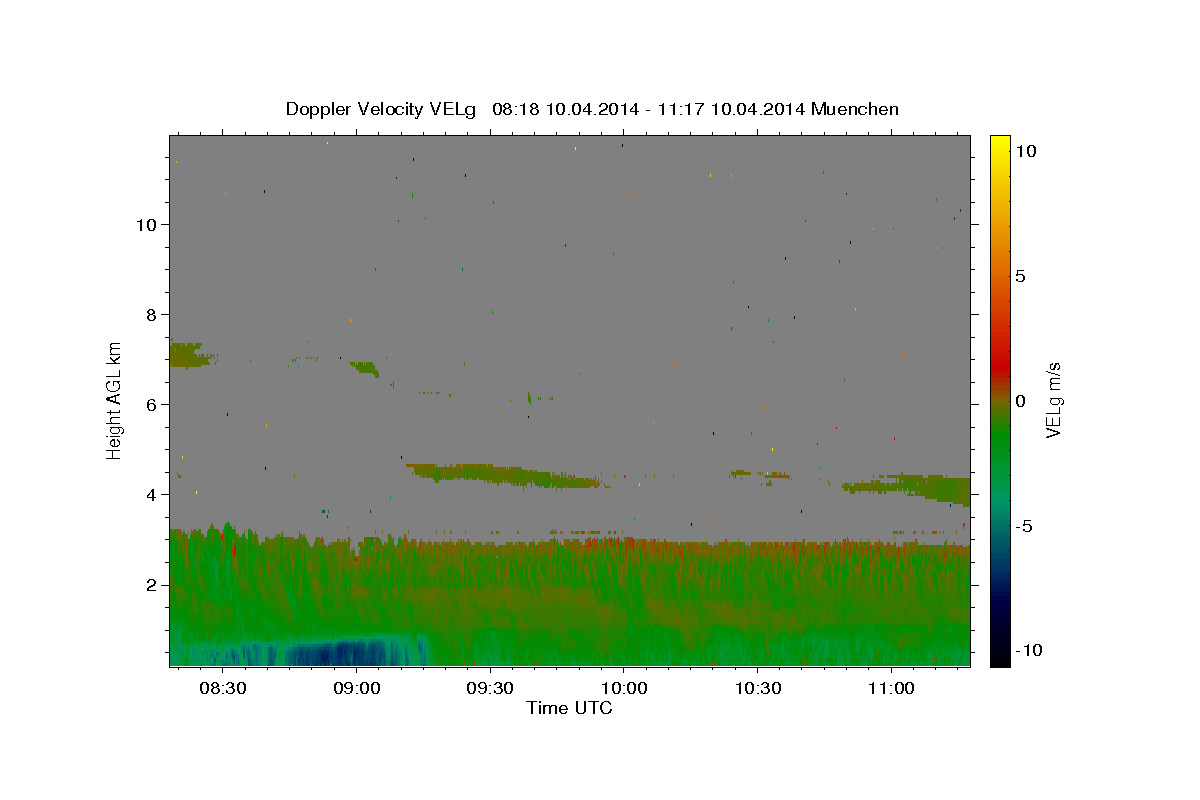Click the cloud layer at 7 km near 08:20
The width and height of the screenshot is (1200, 800).
coord(188,355)
